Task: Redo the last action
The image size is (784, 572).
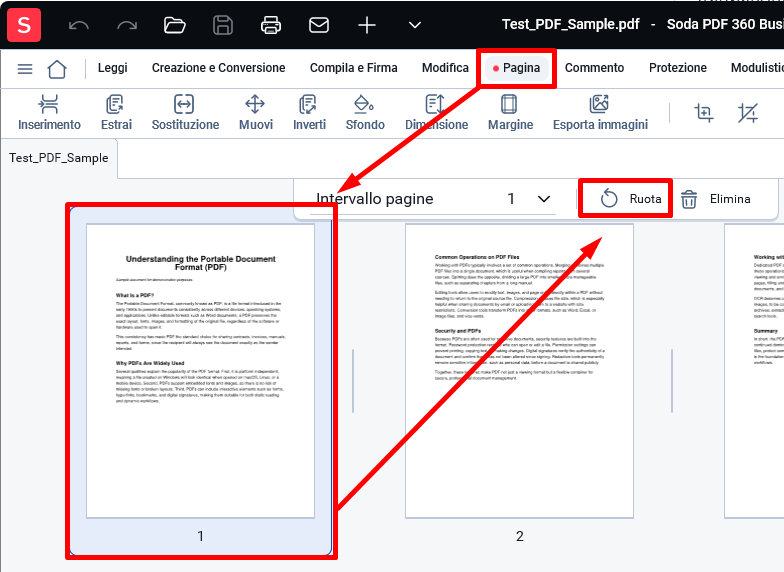Action: 127,25
